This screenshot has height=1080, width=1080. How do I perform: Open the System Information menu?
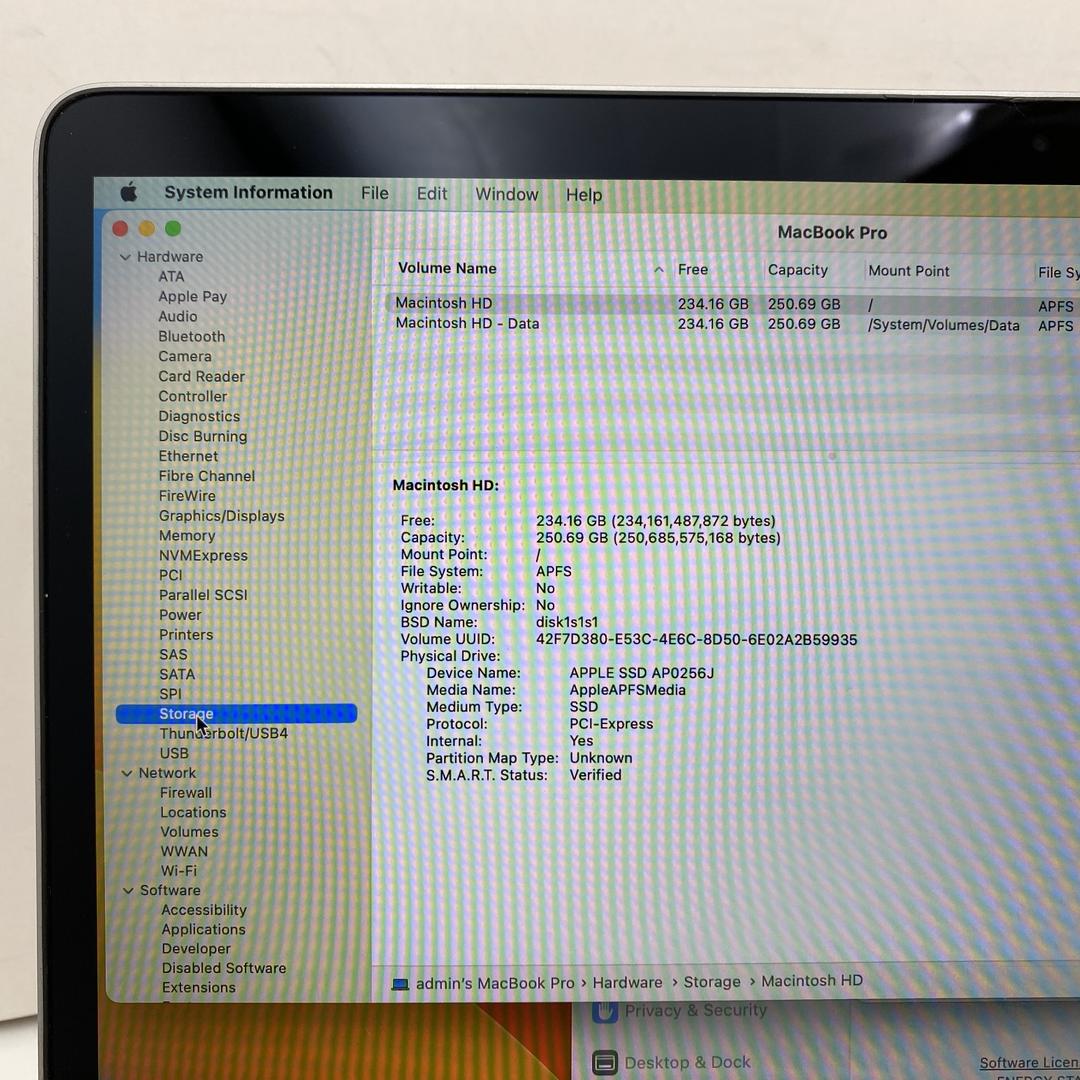[x=248, y=193]
